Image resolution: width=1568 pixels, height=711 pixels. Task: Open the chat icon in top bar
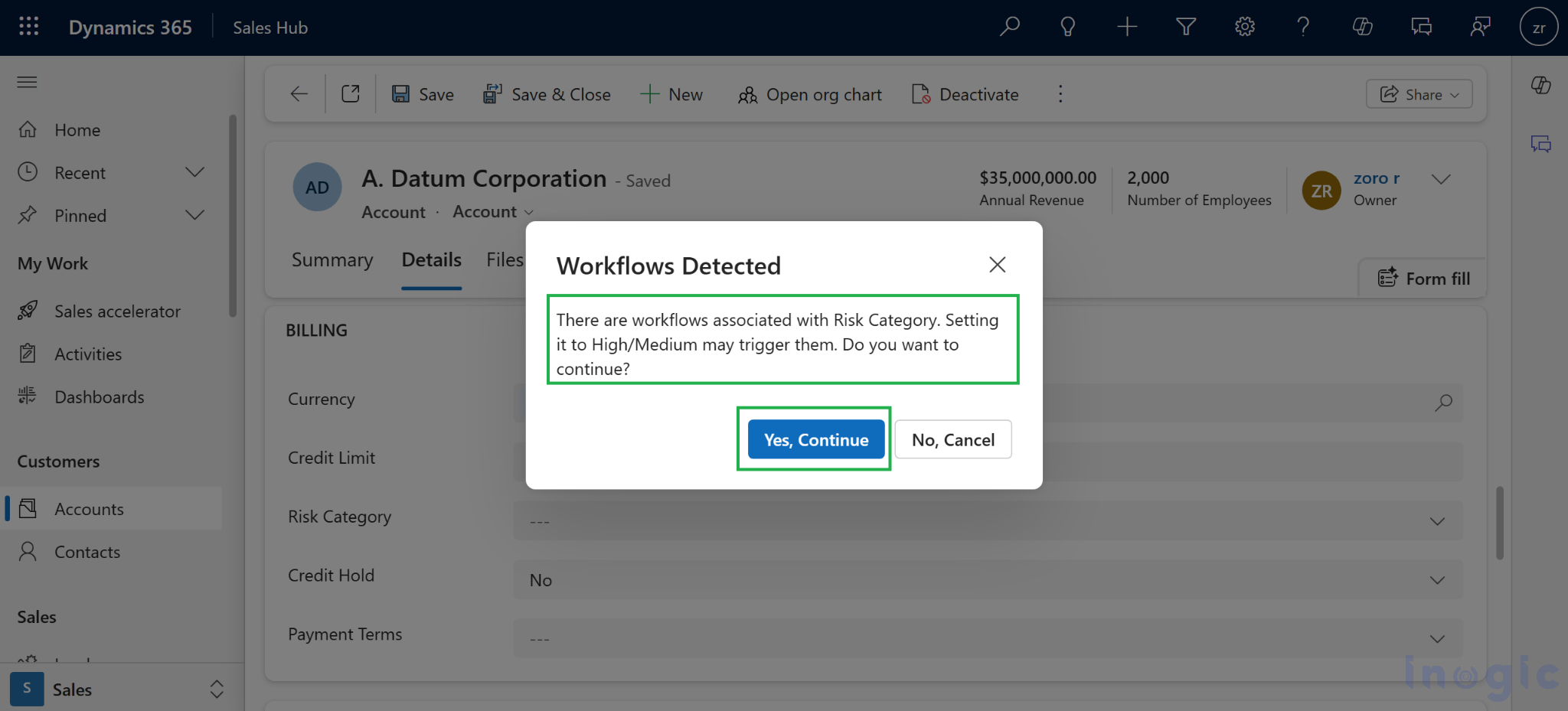tap(1422, 27)
